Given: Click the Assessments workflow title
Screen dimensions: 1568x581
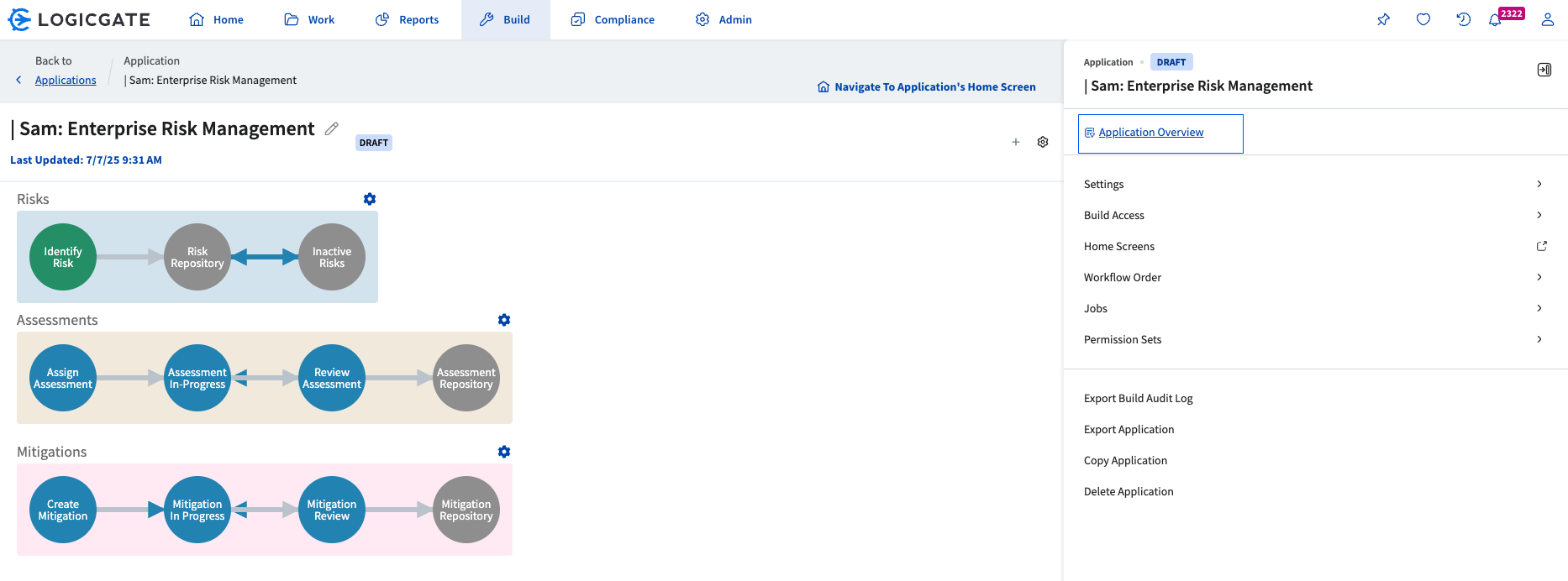Looking at the screenshot, I should pos(57,320).
